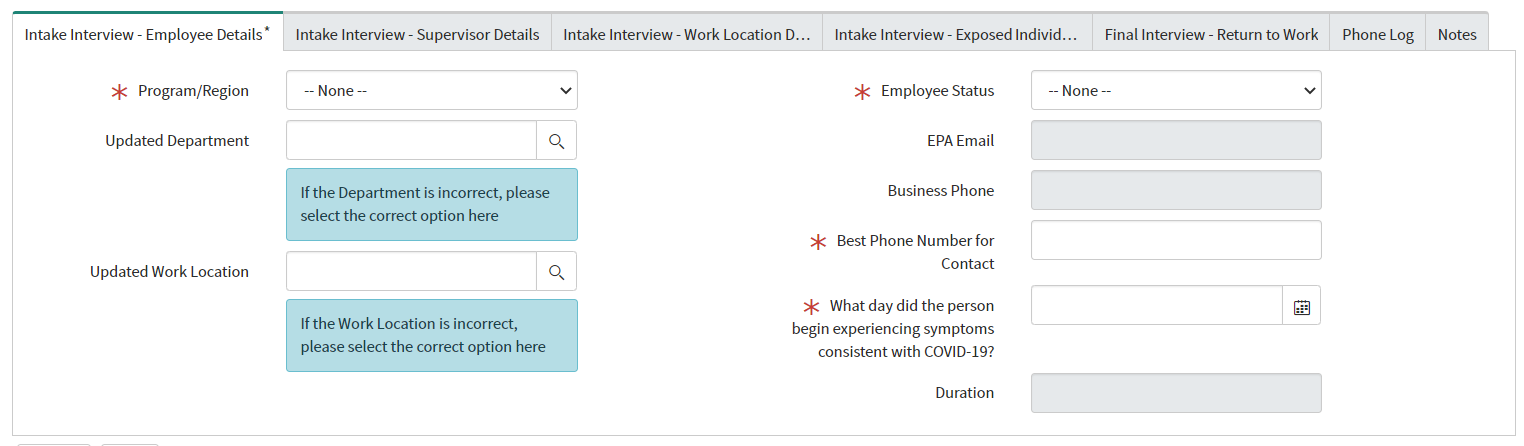This screenshot has height=446, width=1524.
Task: Expand the Employee Status dropdown
Action: [1176, 91]
